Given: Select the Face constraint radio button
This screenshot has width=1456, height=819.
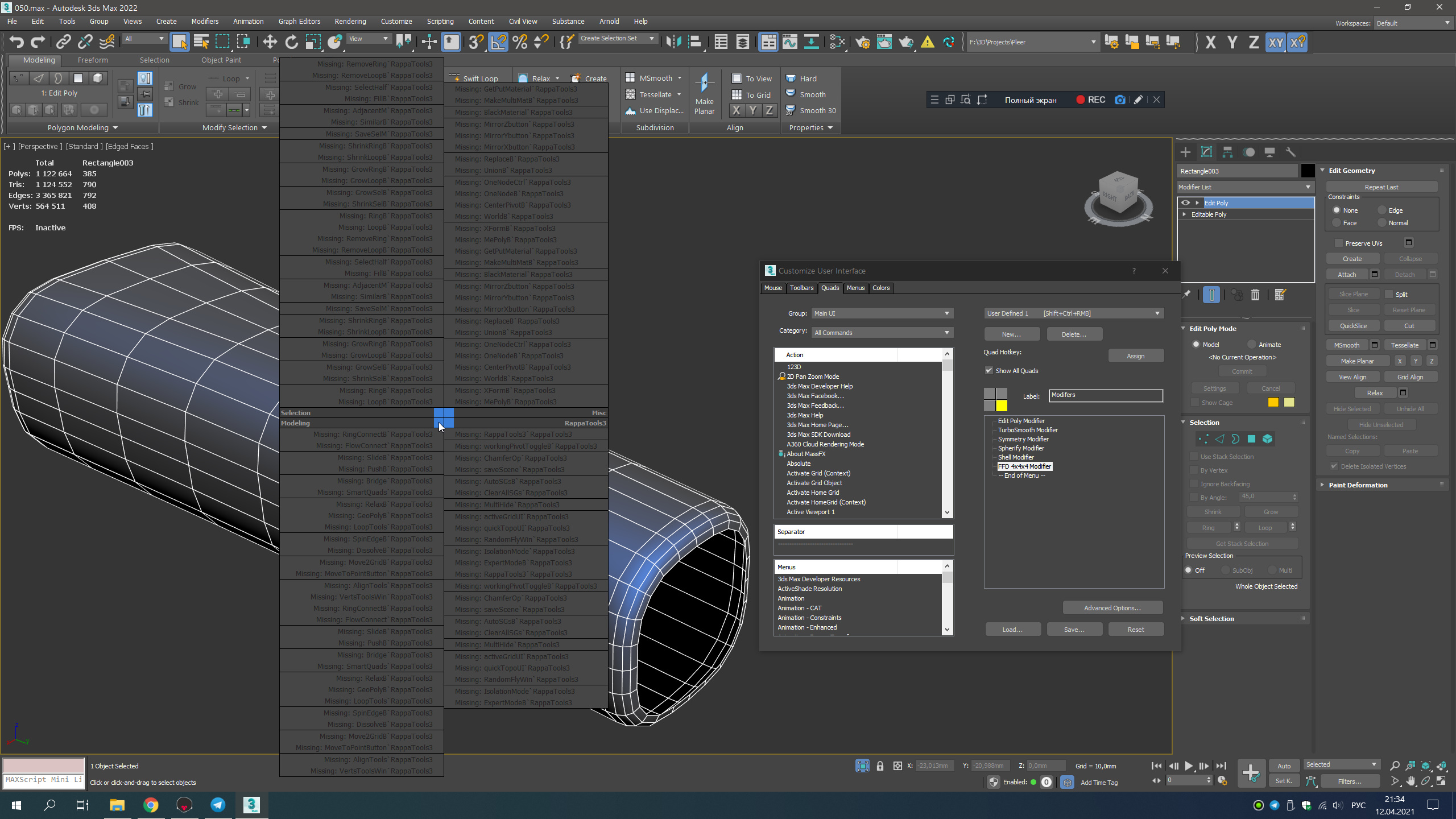Looking at the screenshot, I should click(1337, 223).
